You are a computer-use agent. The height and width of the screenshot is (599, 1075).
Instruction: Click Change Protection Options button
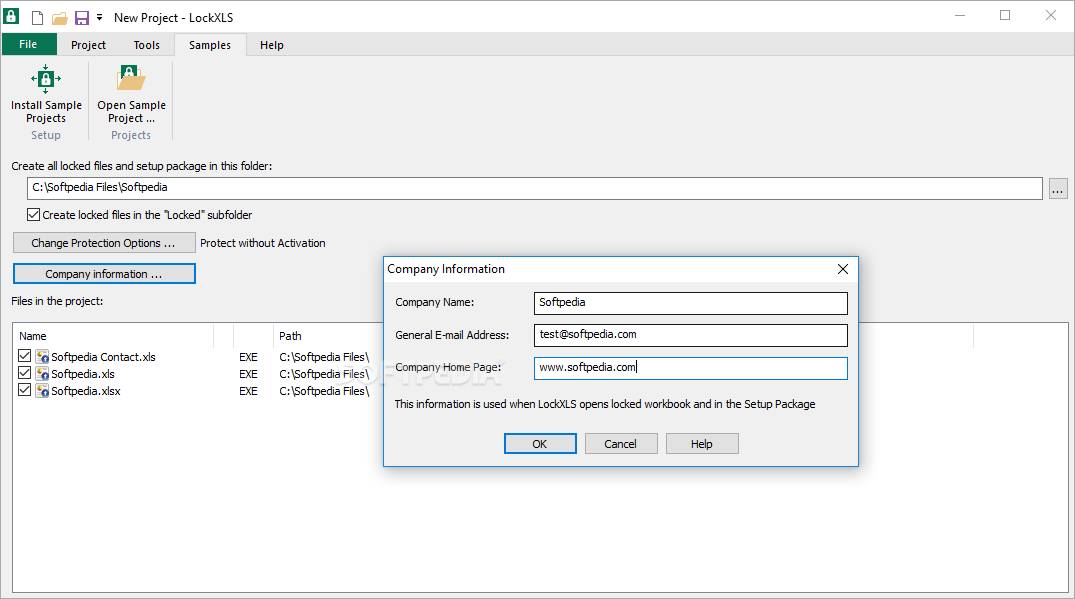[104, 243]
